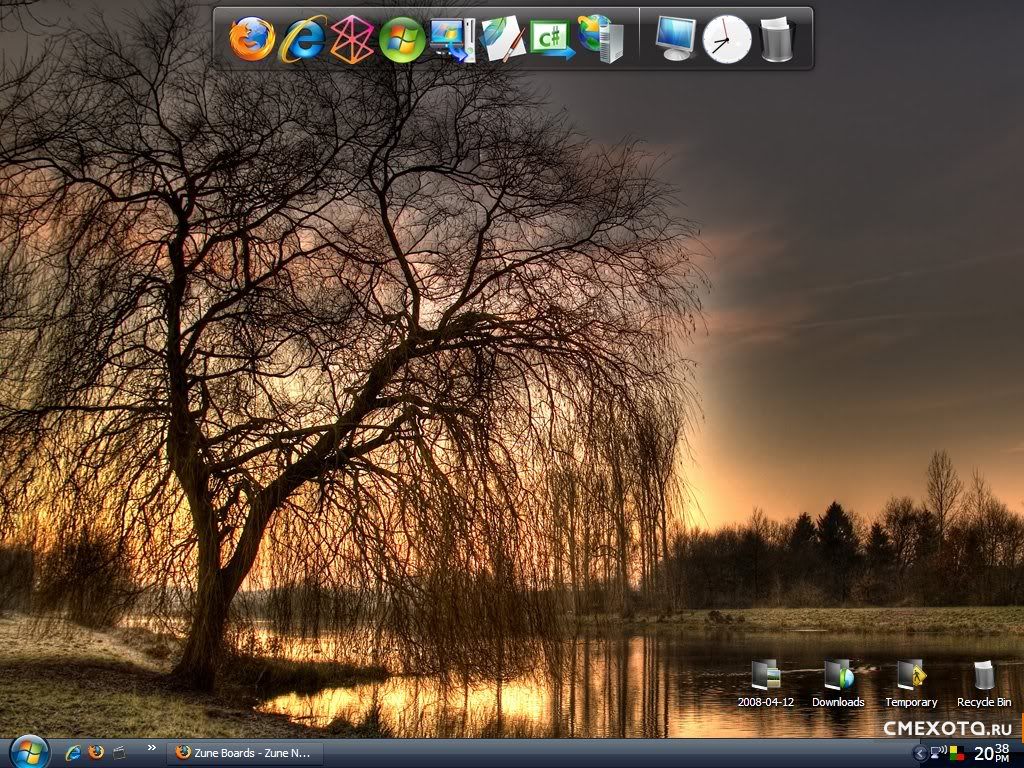Click the taskbar clock showing 20:38
Screen dimensions: 1024x768
(x=991, y=752)
